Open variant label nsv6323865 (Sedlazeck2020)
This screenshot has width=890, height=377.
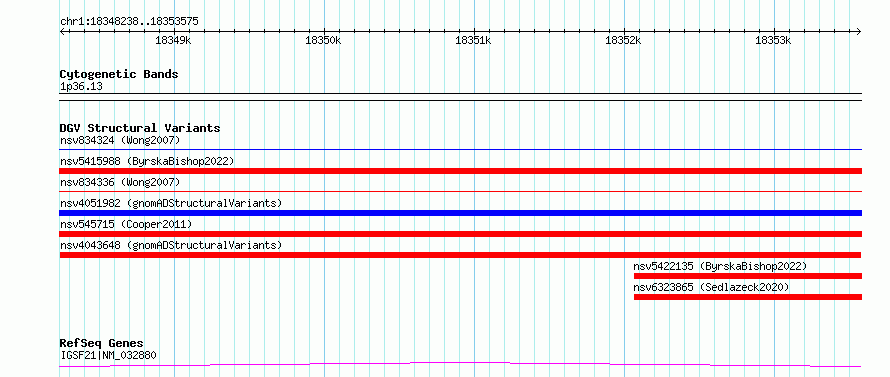pyautogui.click(x=712, y=287)
